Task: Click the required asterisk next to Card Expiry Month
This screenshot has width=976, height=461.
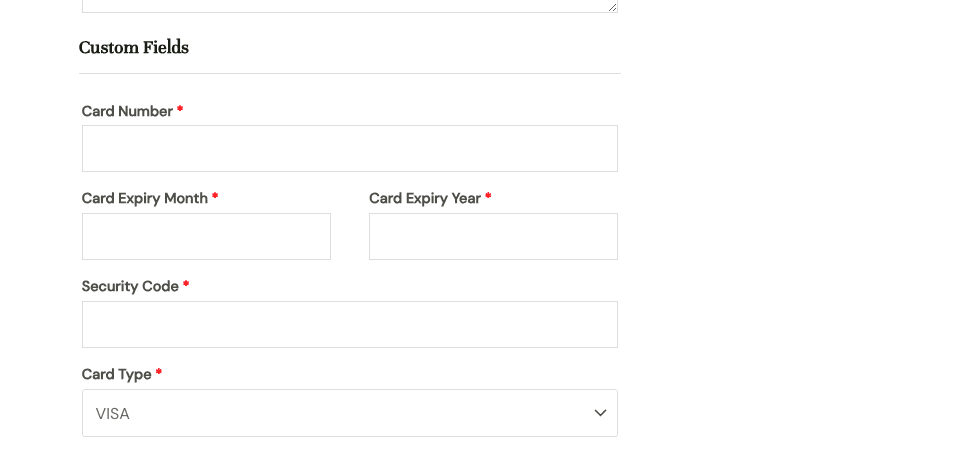Action: [x=215, y=197]
